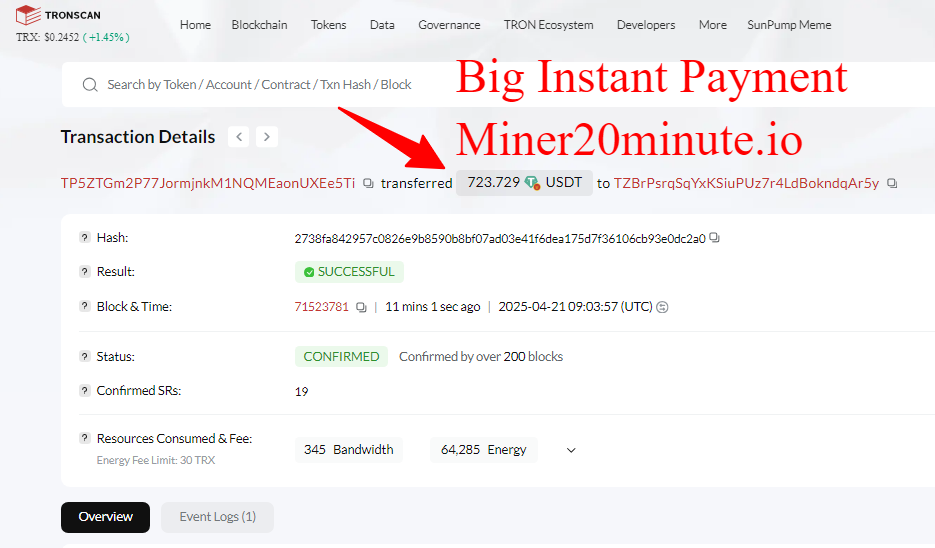Open block 71523781 link
935x548 pixels.
321,306
